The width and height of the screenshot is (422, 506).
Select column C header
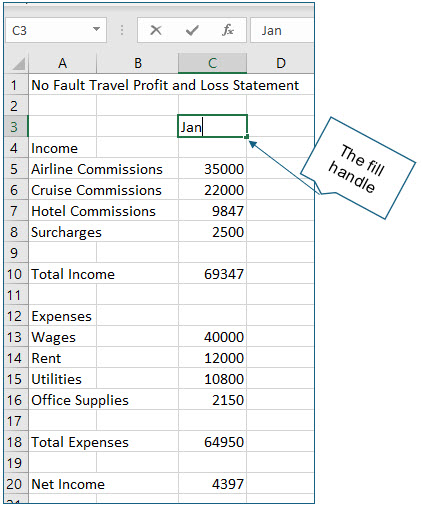[213, 63]
